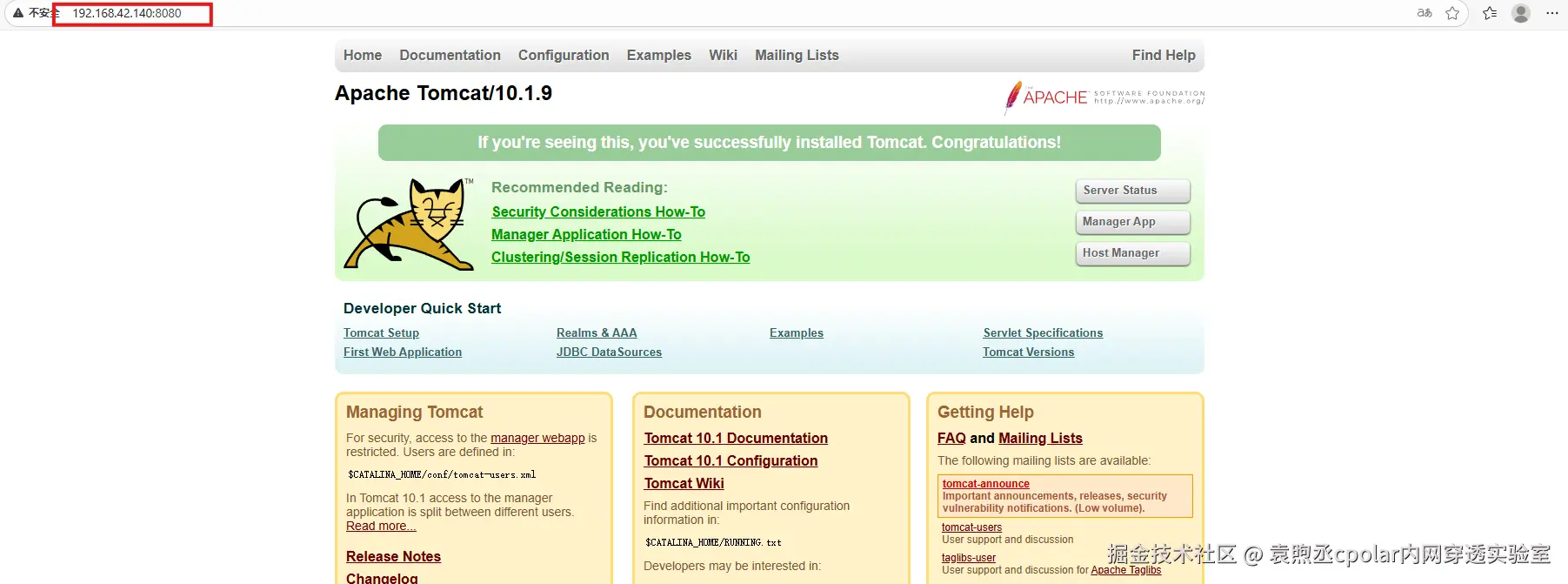1568x584 pixels.
Task: Open the Realms & AAA link
Action: click(x=597, y=332)
